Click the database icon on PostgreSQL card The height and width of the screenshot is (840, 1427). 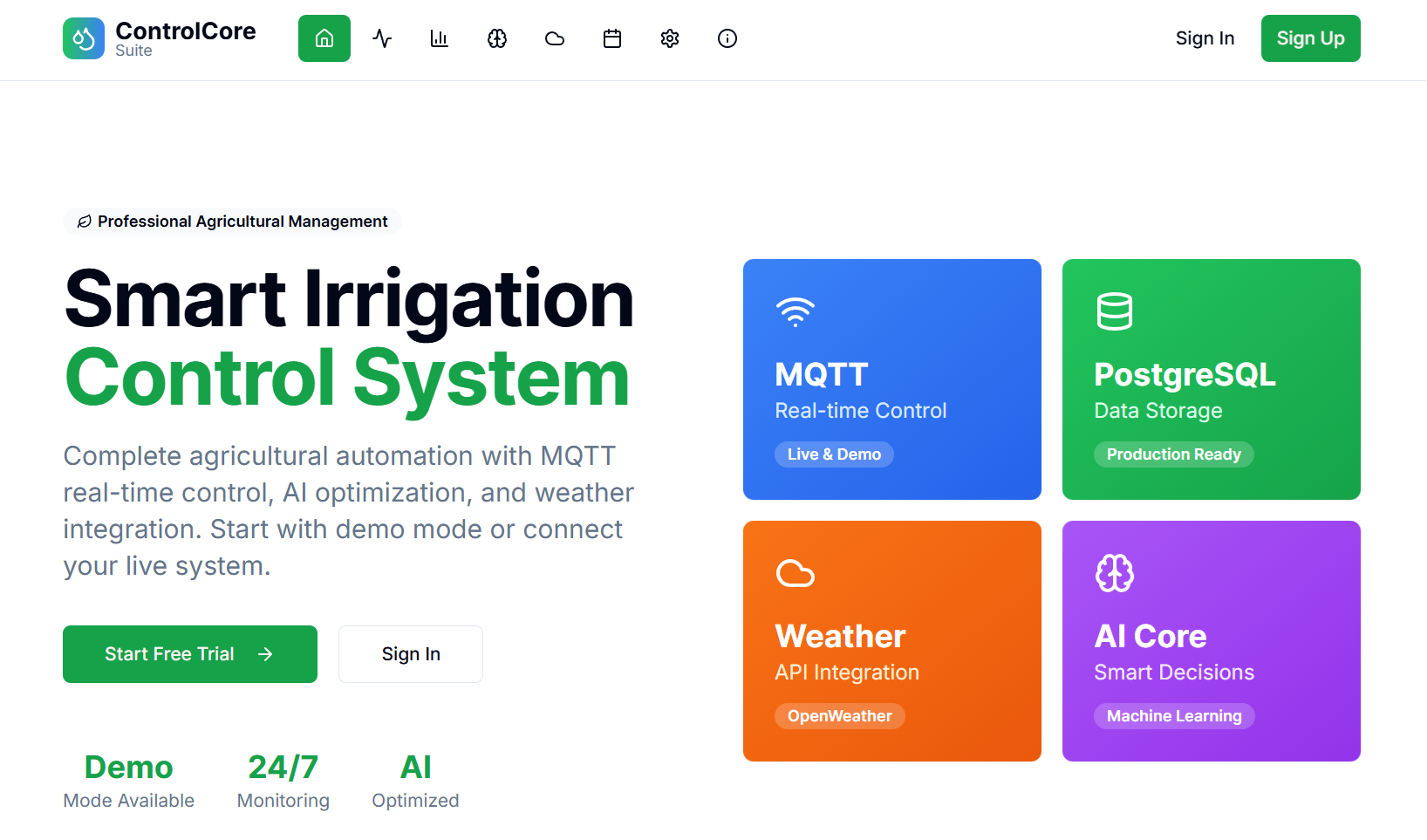(1115, 311)
